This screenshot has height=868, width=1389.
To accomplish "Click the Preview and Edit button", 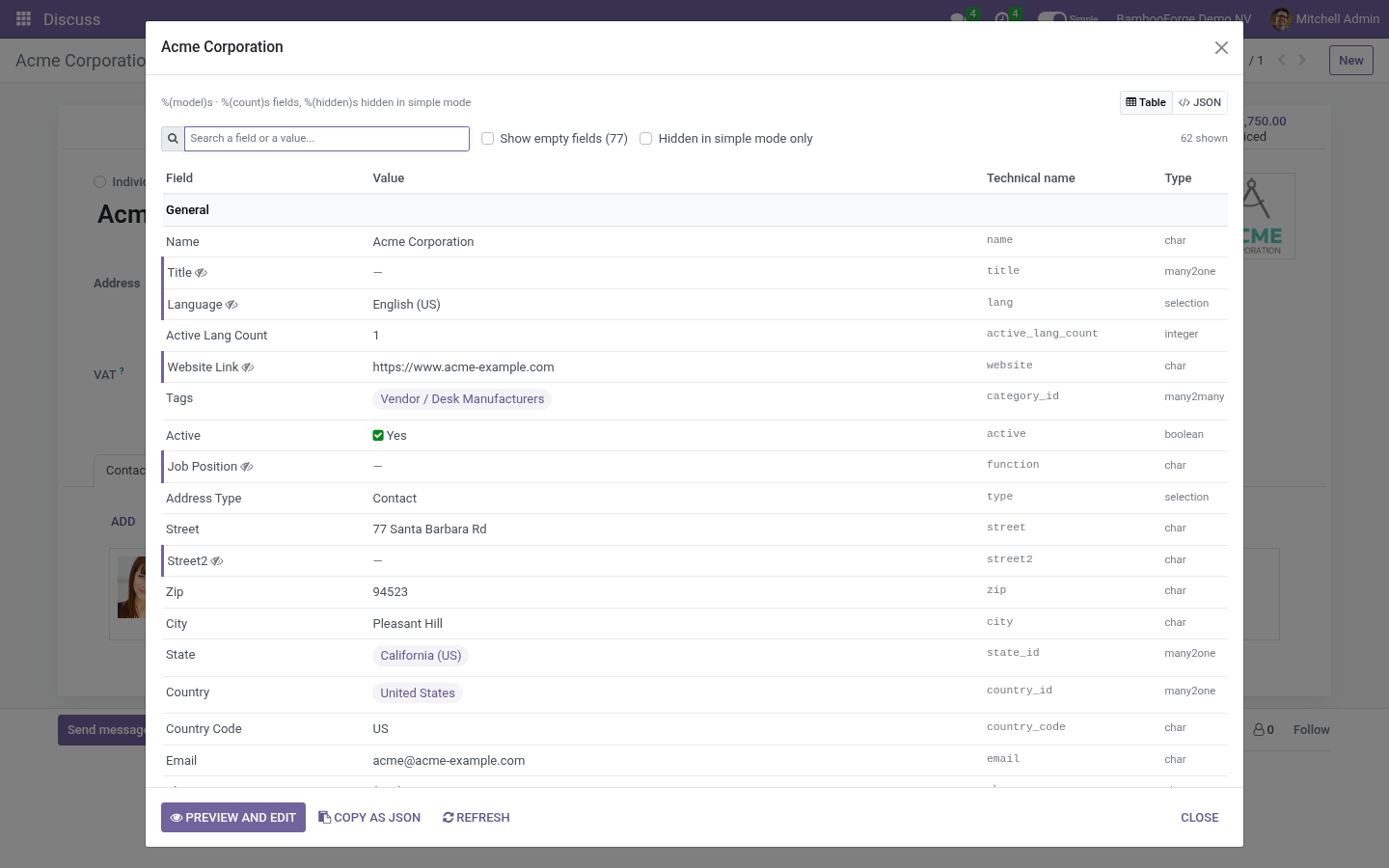I will [233, 818].
